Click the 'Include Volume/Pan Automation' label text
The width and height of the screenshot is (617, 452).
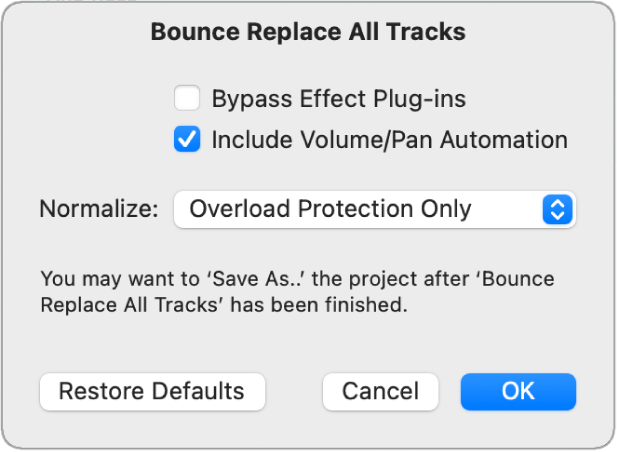pyautogui.click(x=389, y=140)
